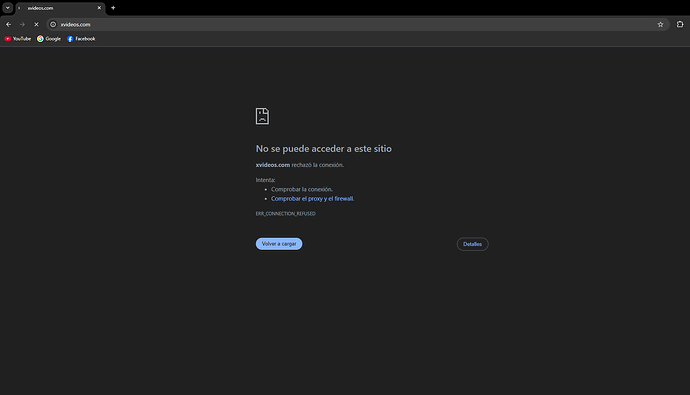Click 'Comprobar la conexión.' suggestion text
Screen dimensions: 690x395
[302, 189]
